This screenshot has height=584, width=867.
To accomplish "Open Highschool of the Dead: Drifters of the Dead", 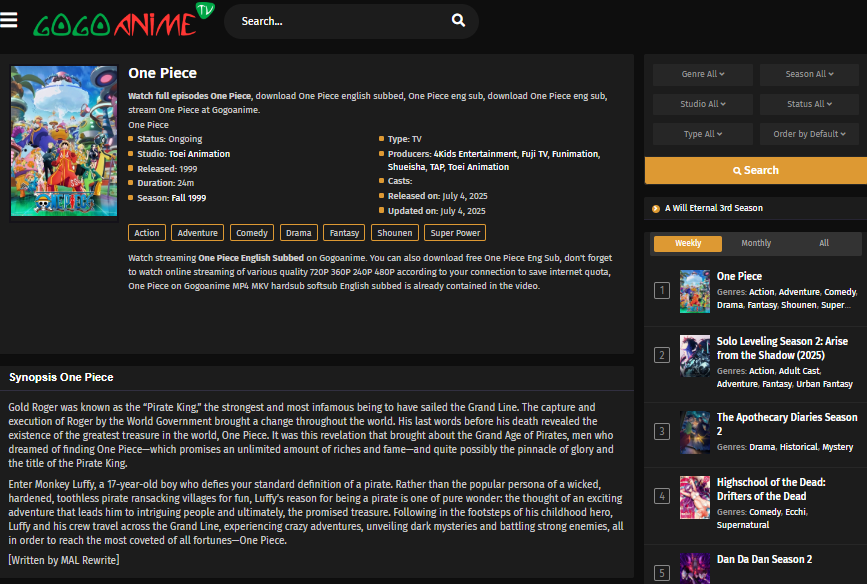I will (771, 489).
